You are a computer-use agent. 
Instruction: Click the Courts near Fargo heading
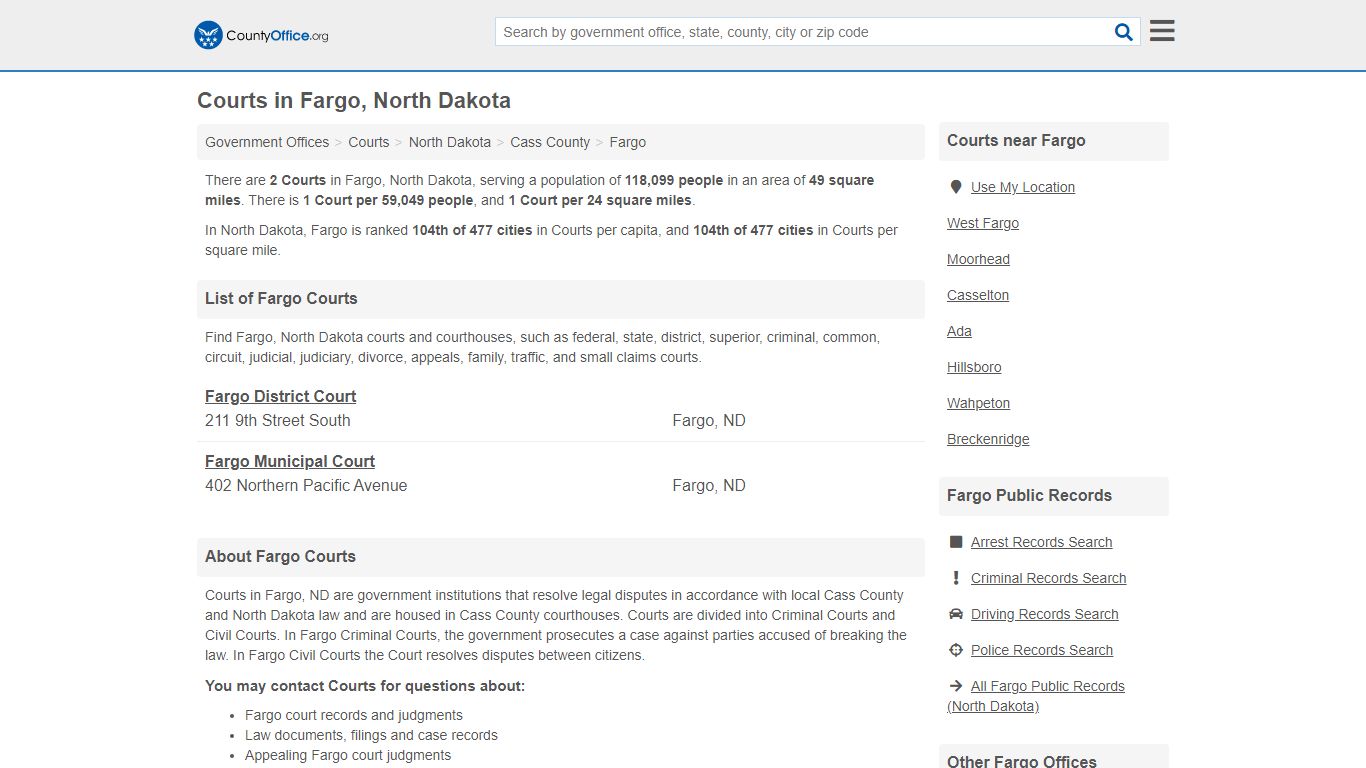[x=1016, y=140]
